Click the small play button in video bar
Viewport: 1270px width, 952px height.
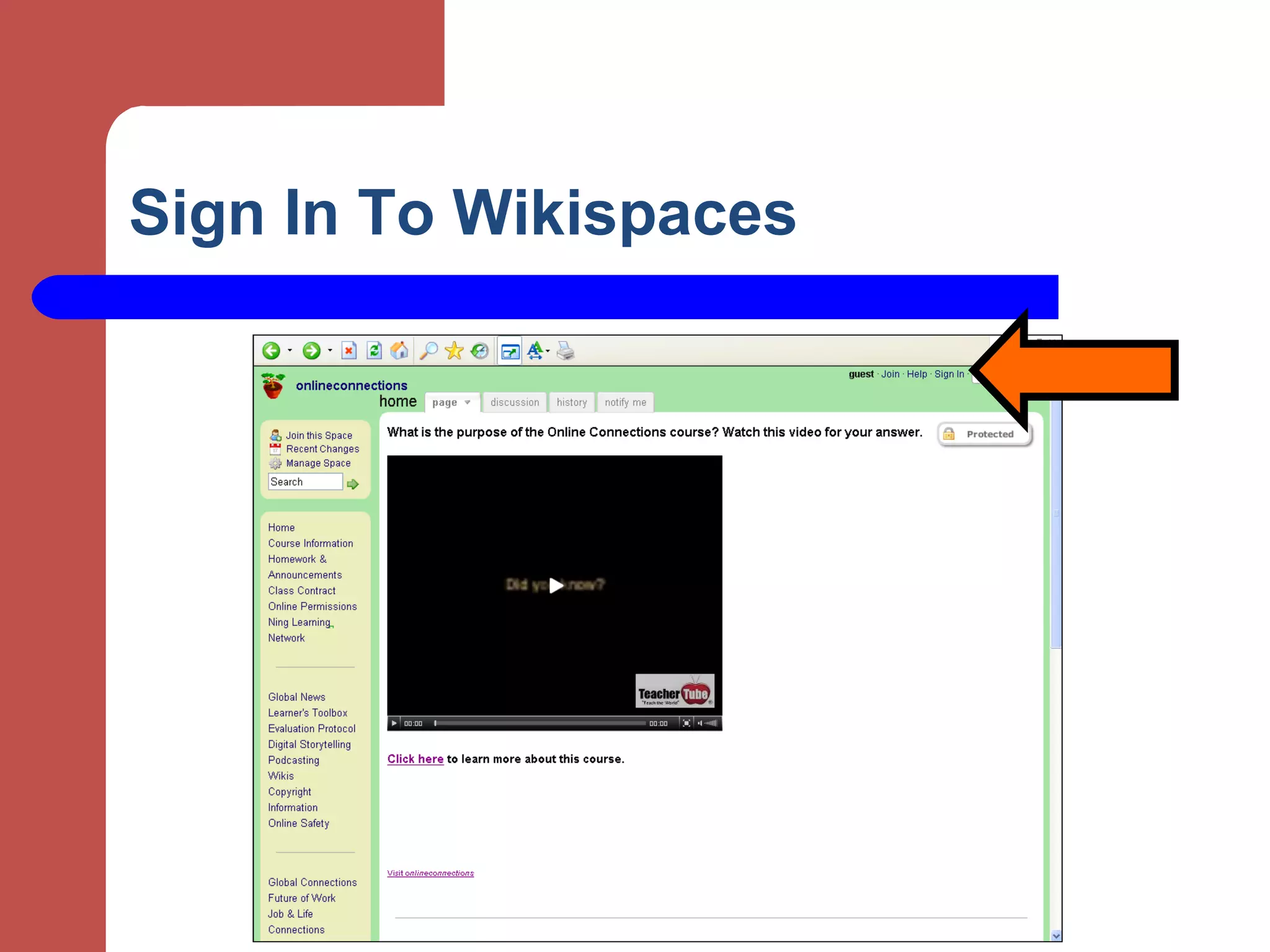(394, 723)
